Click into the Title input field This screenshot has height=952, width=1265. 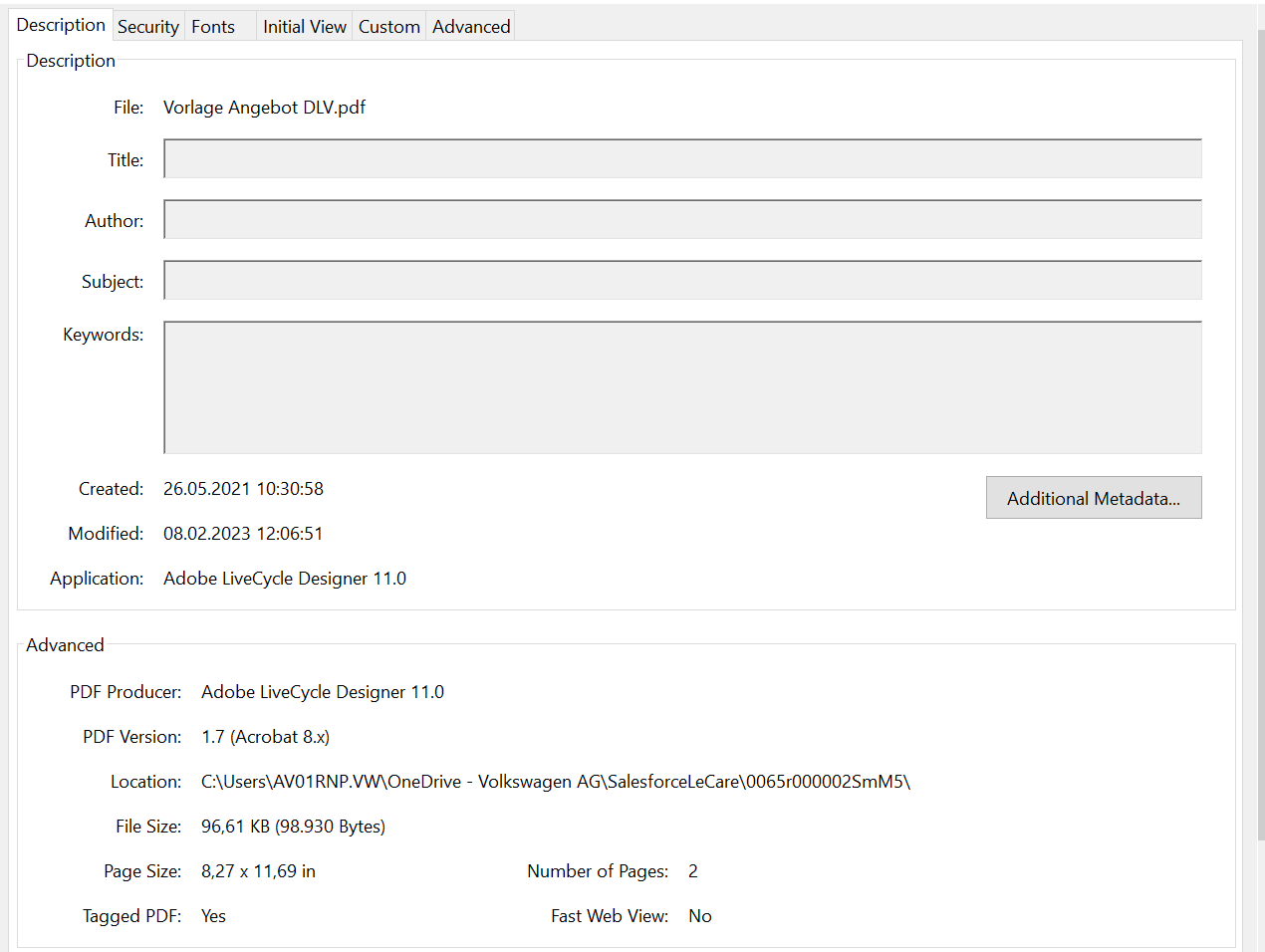coord(682,158)
